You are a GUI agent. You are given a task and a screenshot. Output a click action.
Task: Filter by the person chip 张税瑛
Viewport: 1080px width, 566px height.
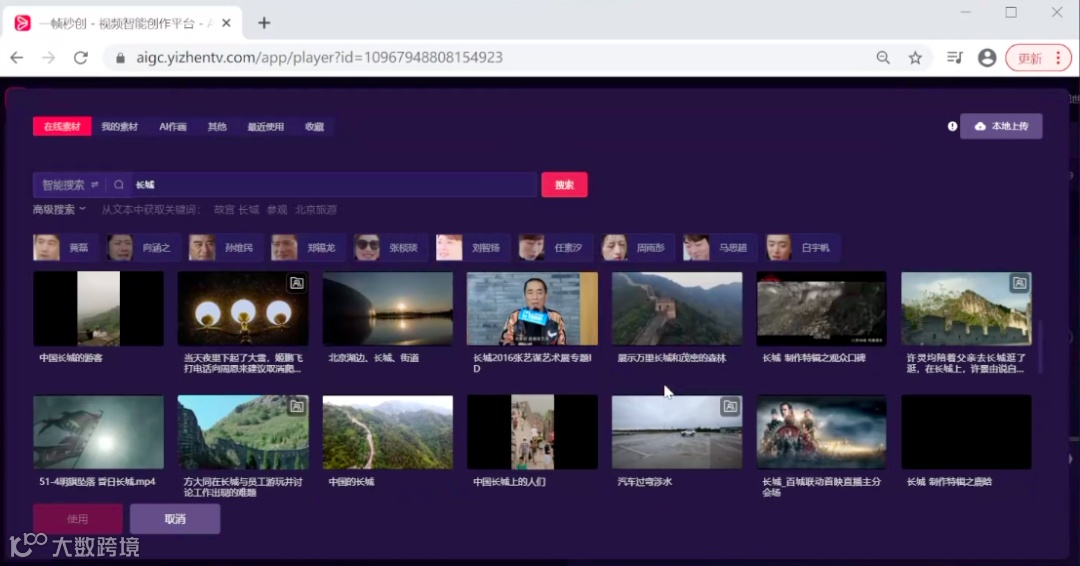tap(390, 247)
